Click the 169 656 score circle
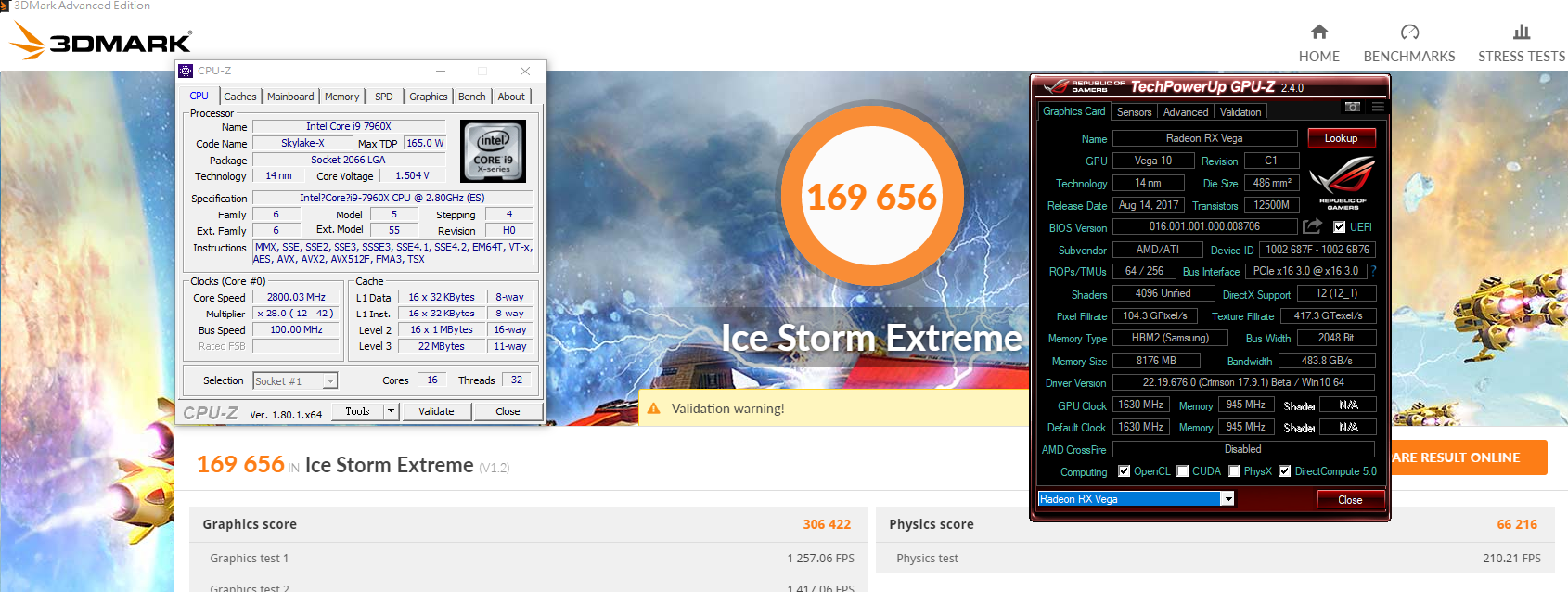Screen dimensions: 1568x592 click(x=871, y=197)
